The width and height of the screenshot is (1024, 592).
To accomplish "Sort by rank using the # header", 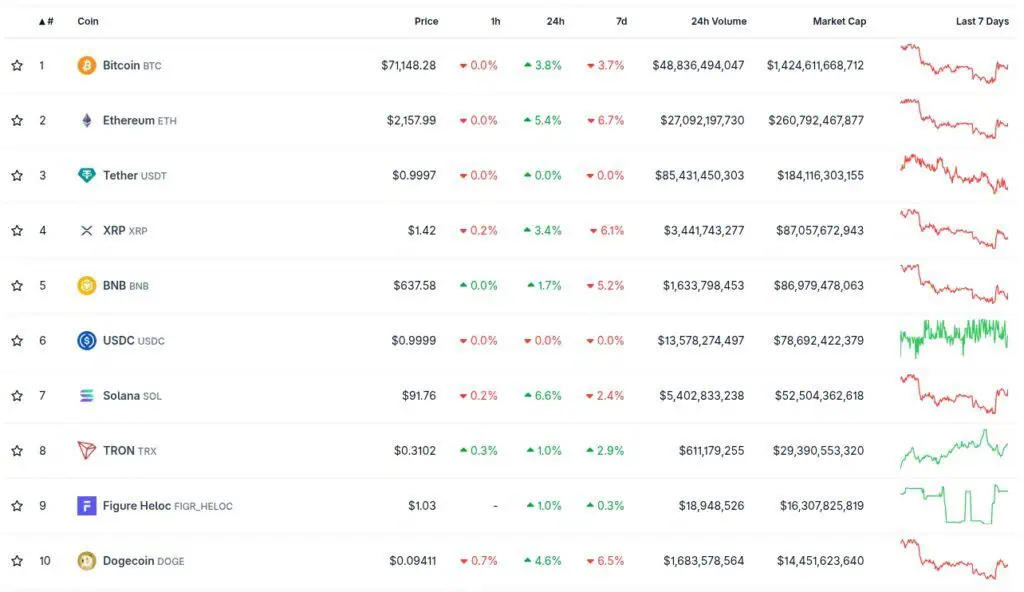I will pyautogui.click(x=46, y=21).
